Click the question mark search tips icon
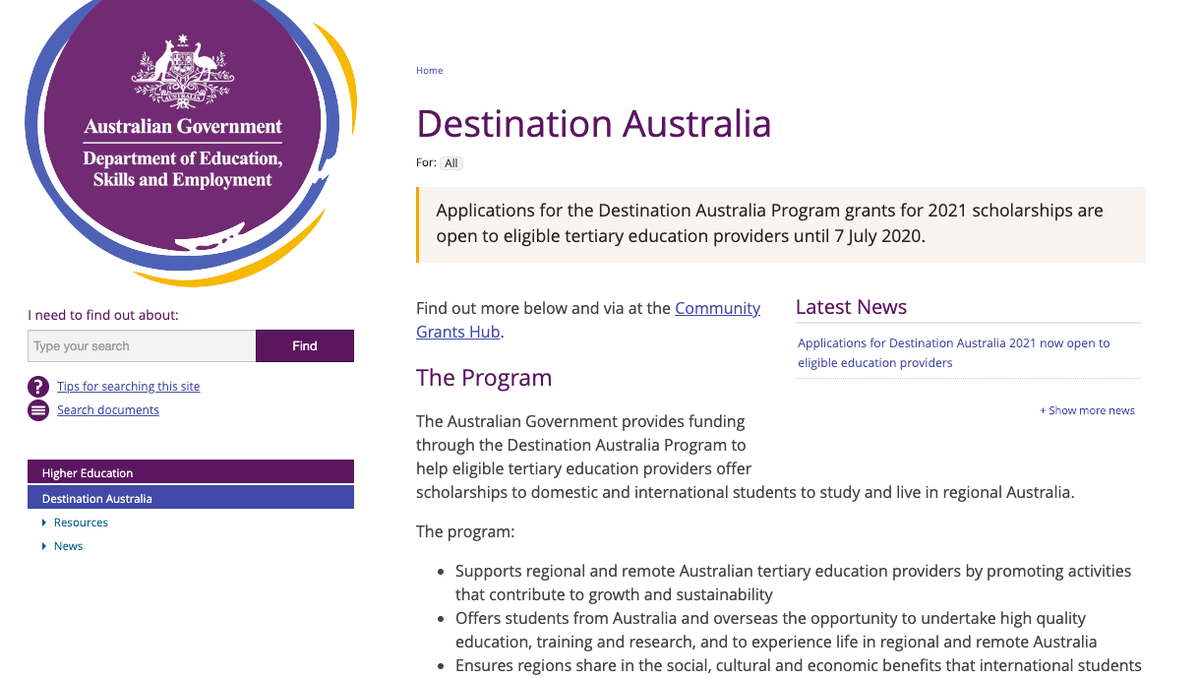The image size is (1200, 678). [x=38, y=386]
